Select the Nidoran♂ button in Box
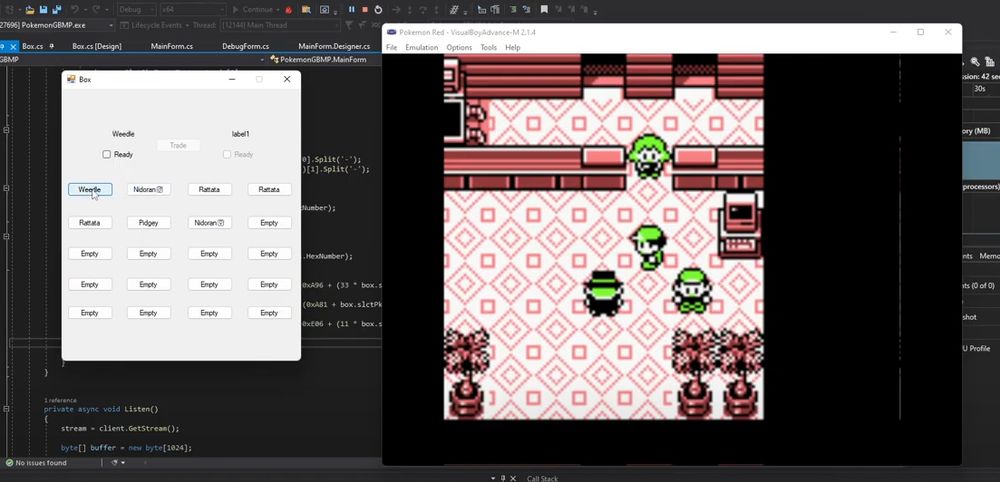 [149, 189]
